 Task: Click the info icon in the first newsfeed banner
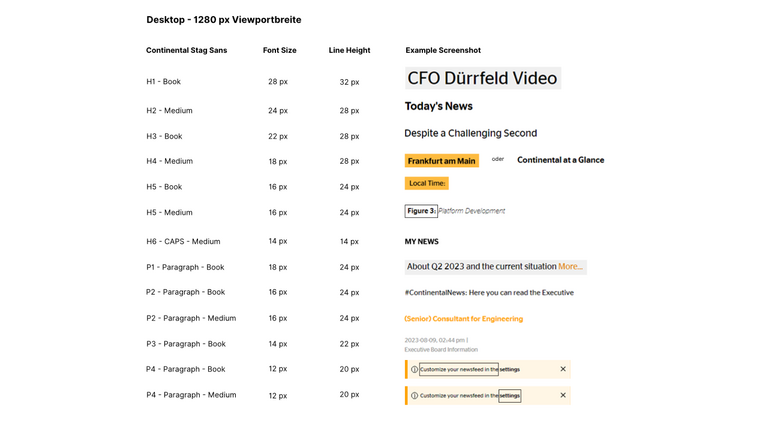pyautogui.click(x=415, y=369)
